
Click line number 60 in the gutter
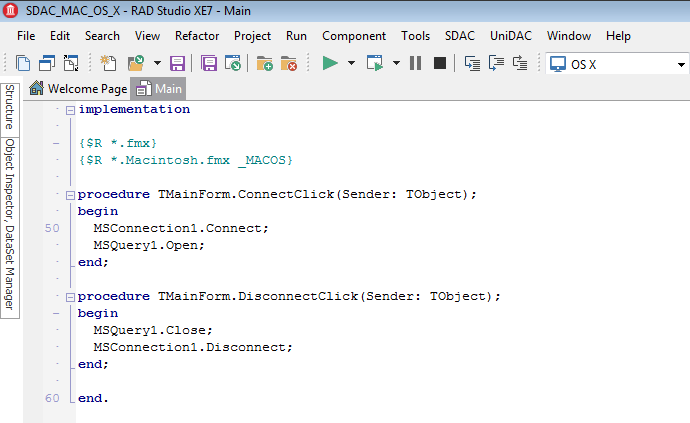click(52, 398)
